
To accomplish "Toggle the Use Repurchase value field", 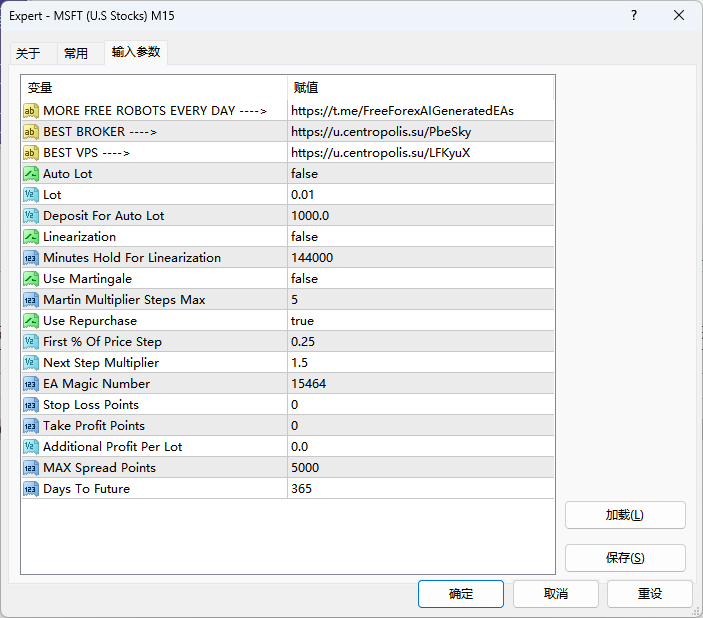I will tap(420, 321).
